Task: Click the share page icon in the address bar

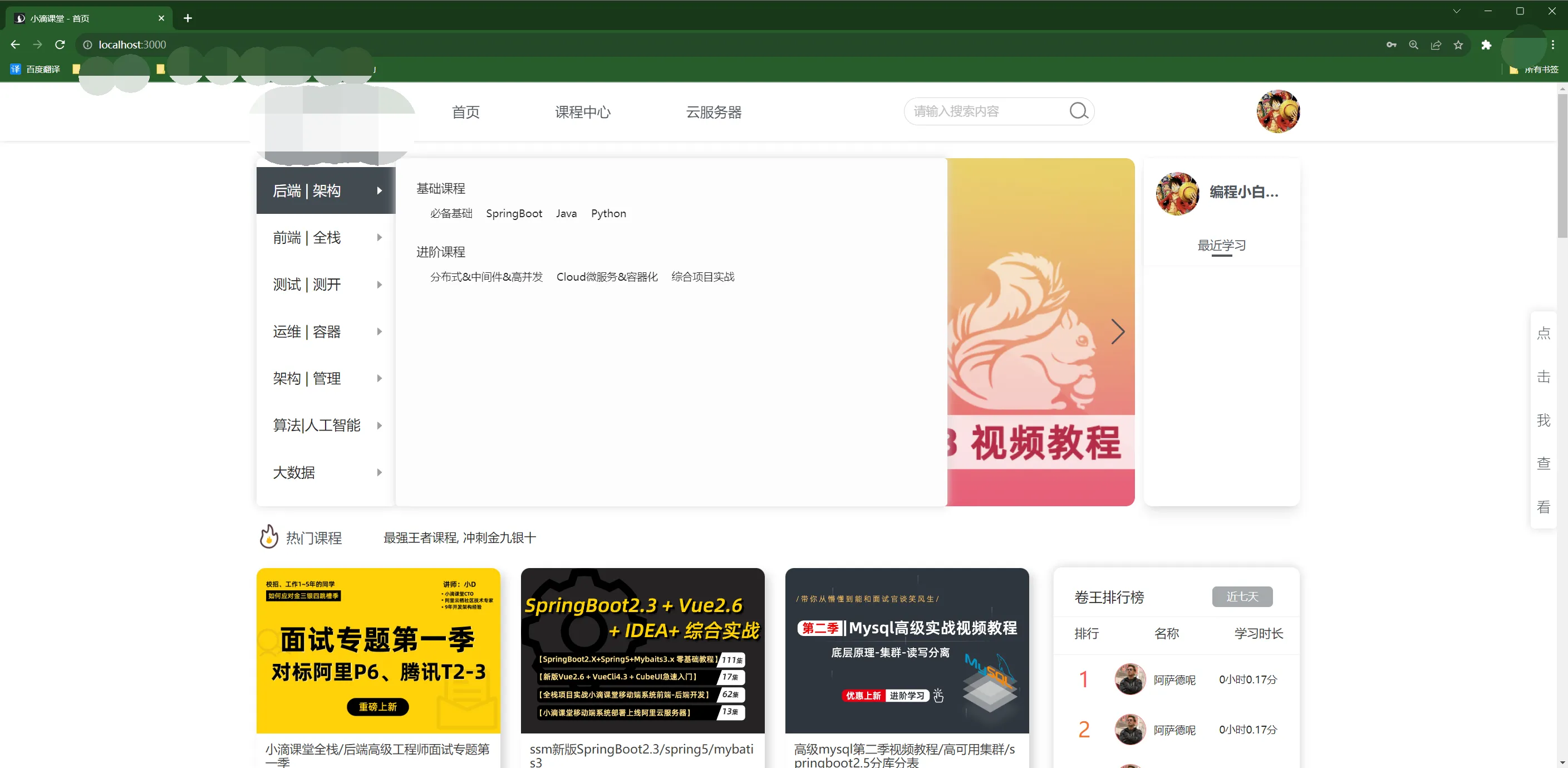Action: tap(1436, 45)
